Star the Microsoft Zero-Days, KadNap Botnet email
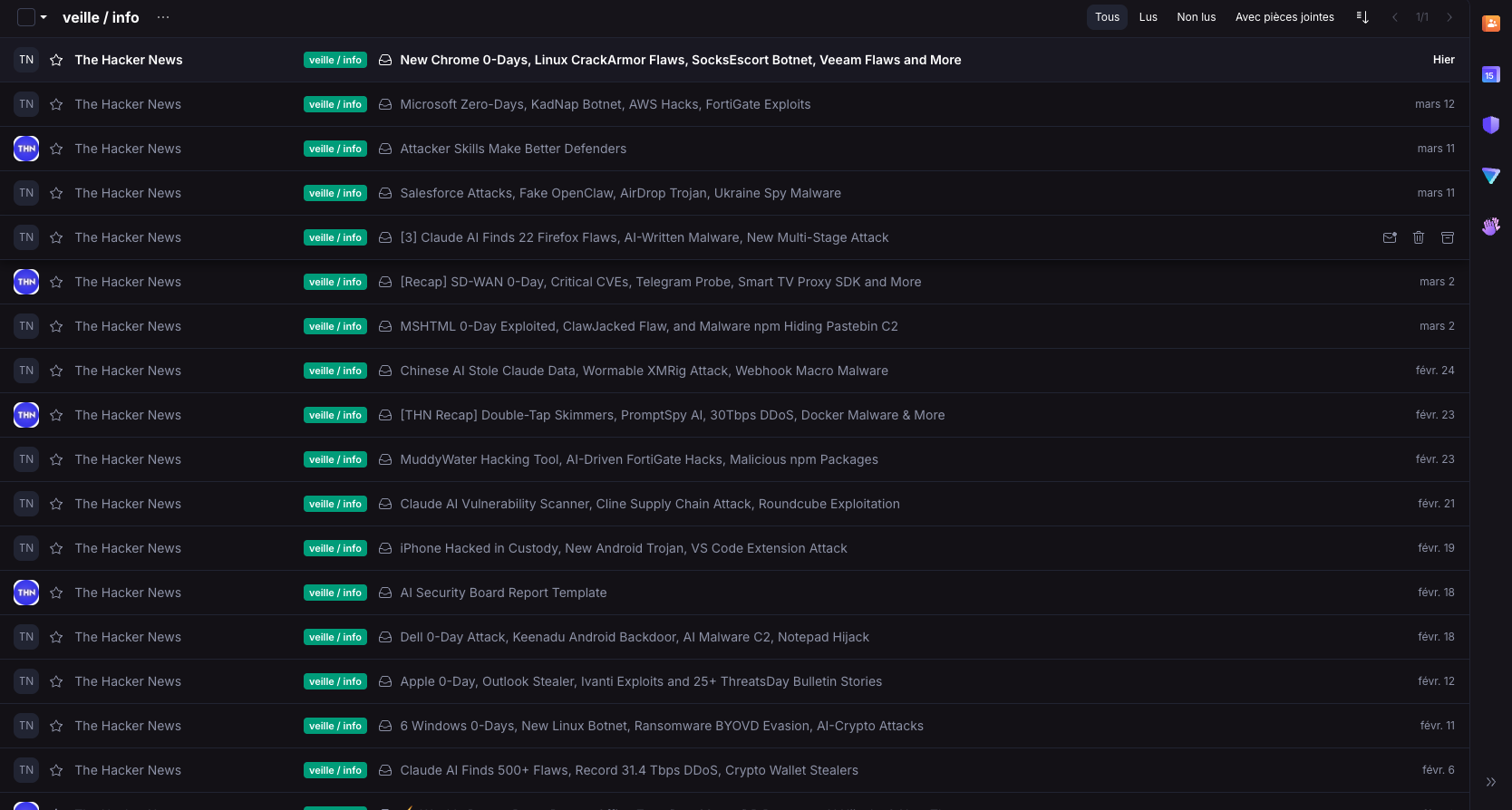This screenshot has width=1512, height=810. coord(56,104)
